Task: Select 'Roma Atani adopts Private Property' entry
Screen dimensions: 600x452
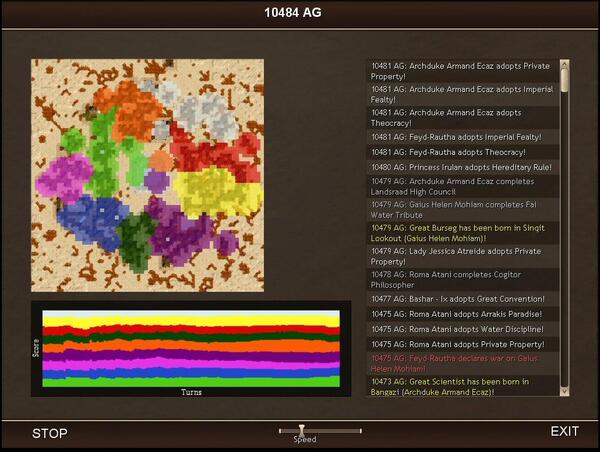Action: pyautogui.click(x=463, y=344)
